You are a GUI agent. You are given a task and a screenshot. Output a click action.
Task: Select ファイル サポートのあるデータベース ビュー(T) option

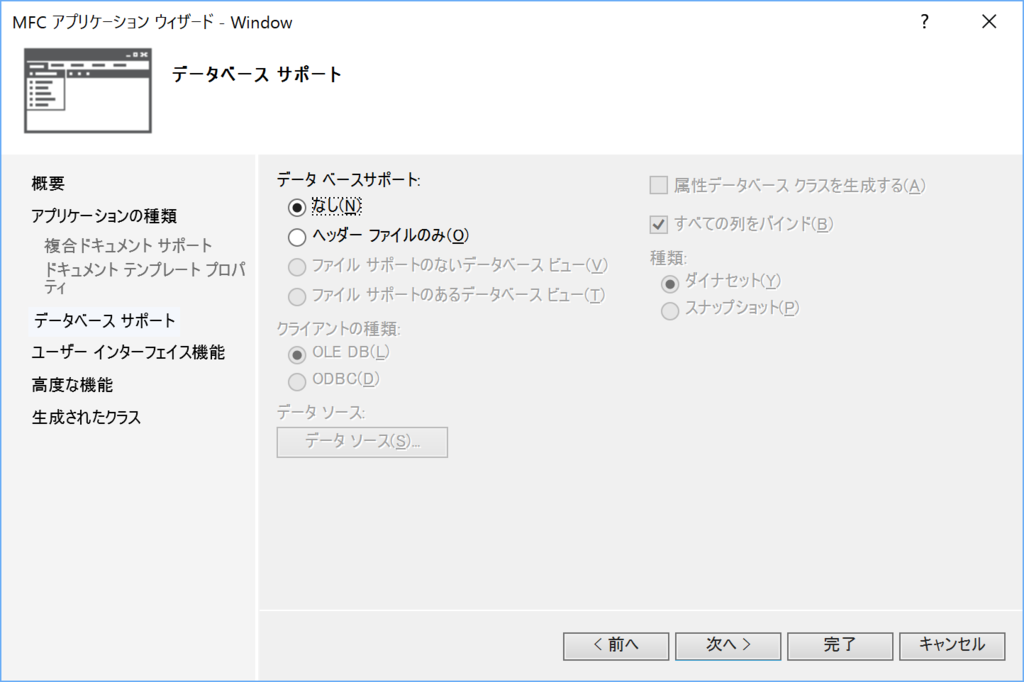pyautogui.click(x=296, y=297)
